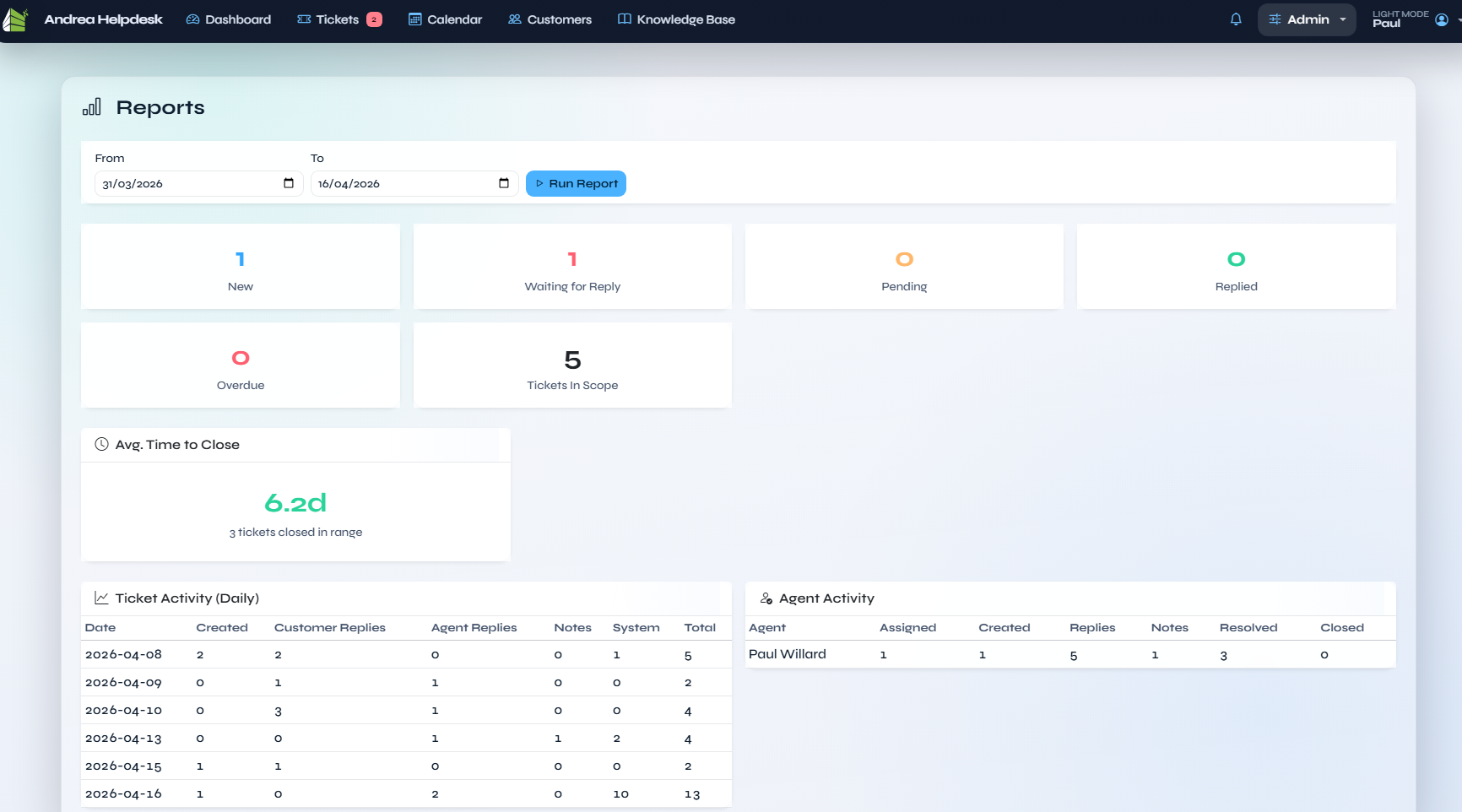Click the Ticket Activity line chart icon
Screen dimensions: 1462x812
click(101, 598)
